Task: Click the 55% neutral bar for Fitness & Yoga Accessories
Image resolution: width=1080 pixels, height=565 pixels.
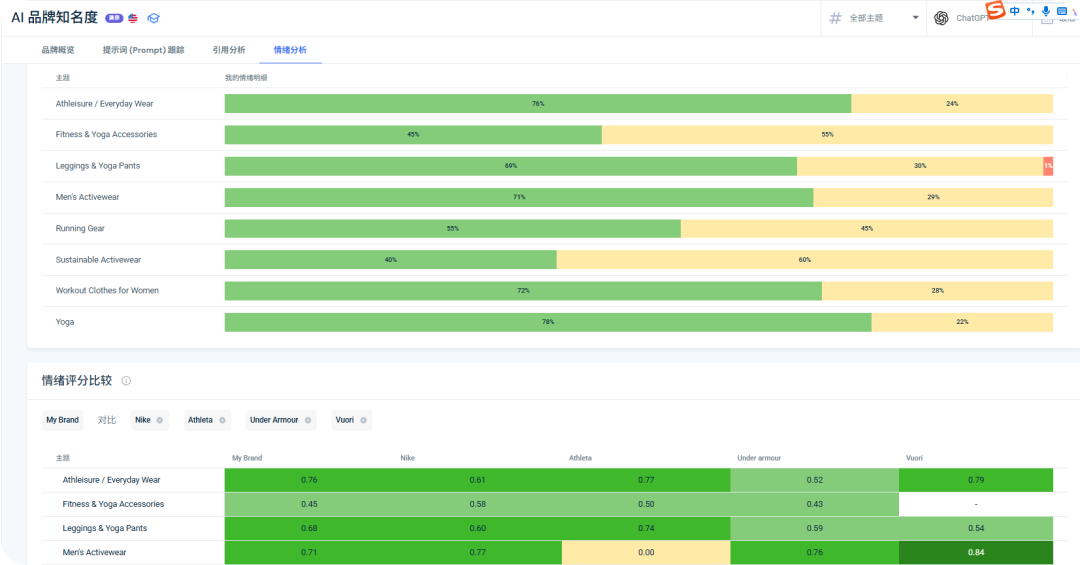Action: coord(827,135)
